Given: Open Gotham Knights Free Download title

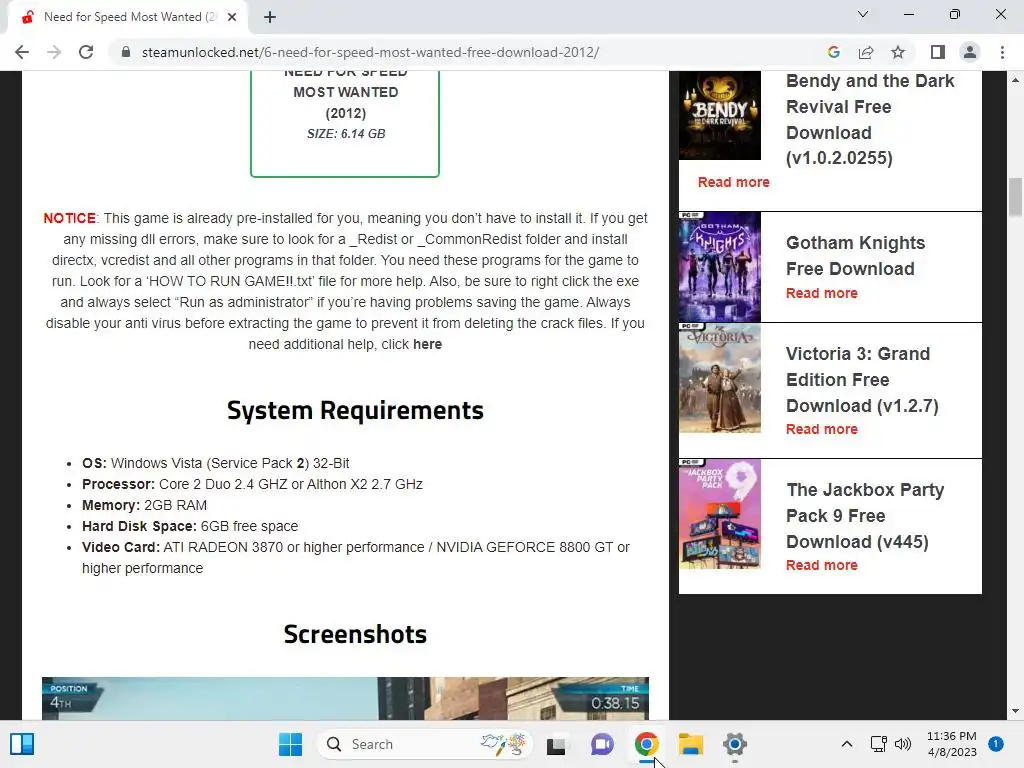Looking at the screenshot, I should [856, 255].
